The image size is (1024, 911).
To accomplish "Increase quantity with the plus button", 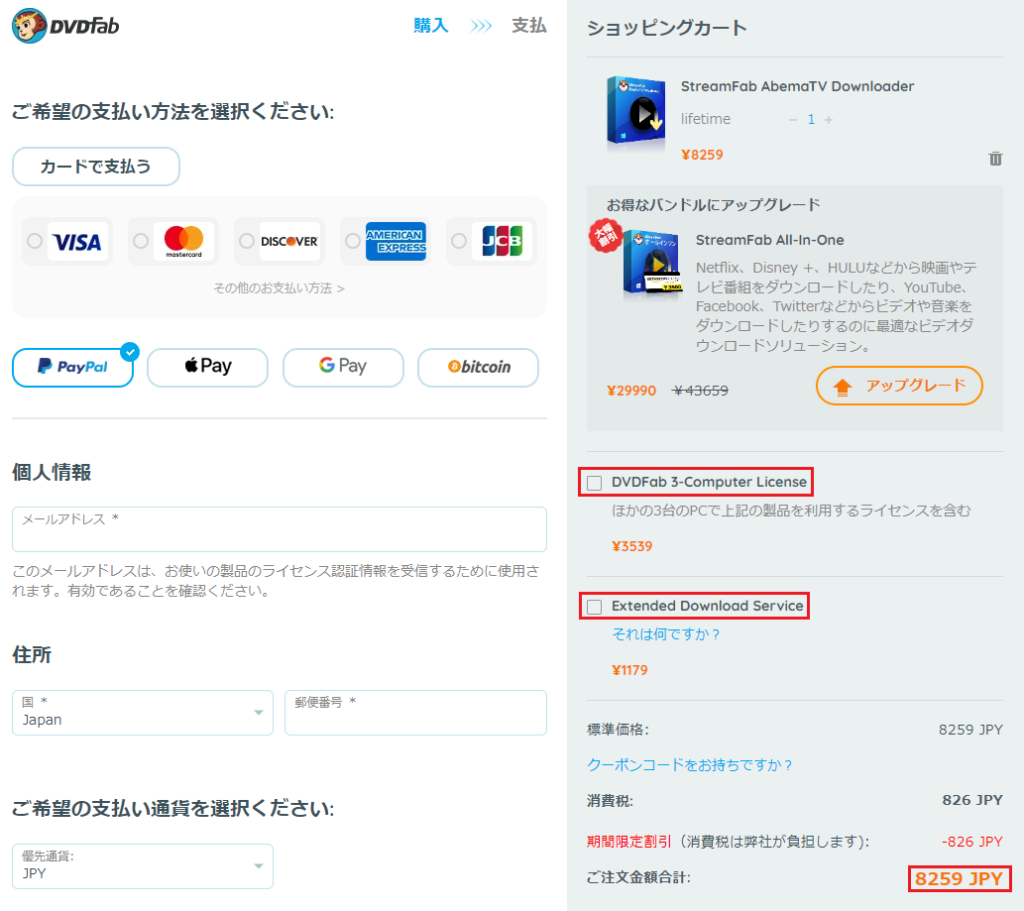I will pos(829,120).
